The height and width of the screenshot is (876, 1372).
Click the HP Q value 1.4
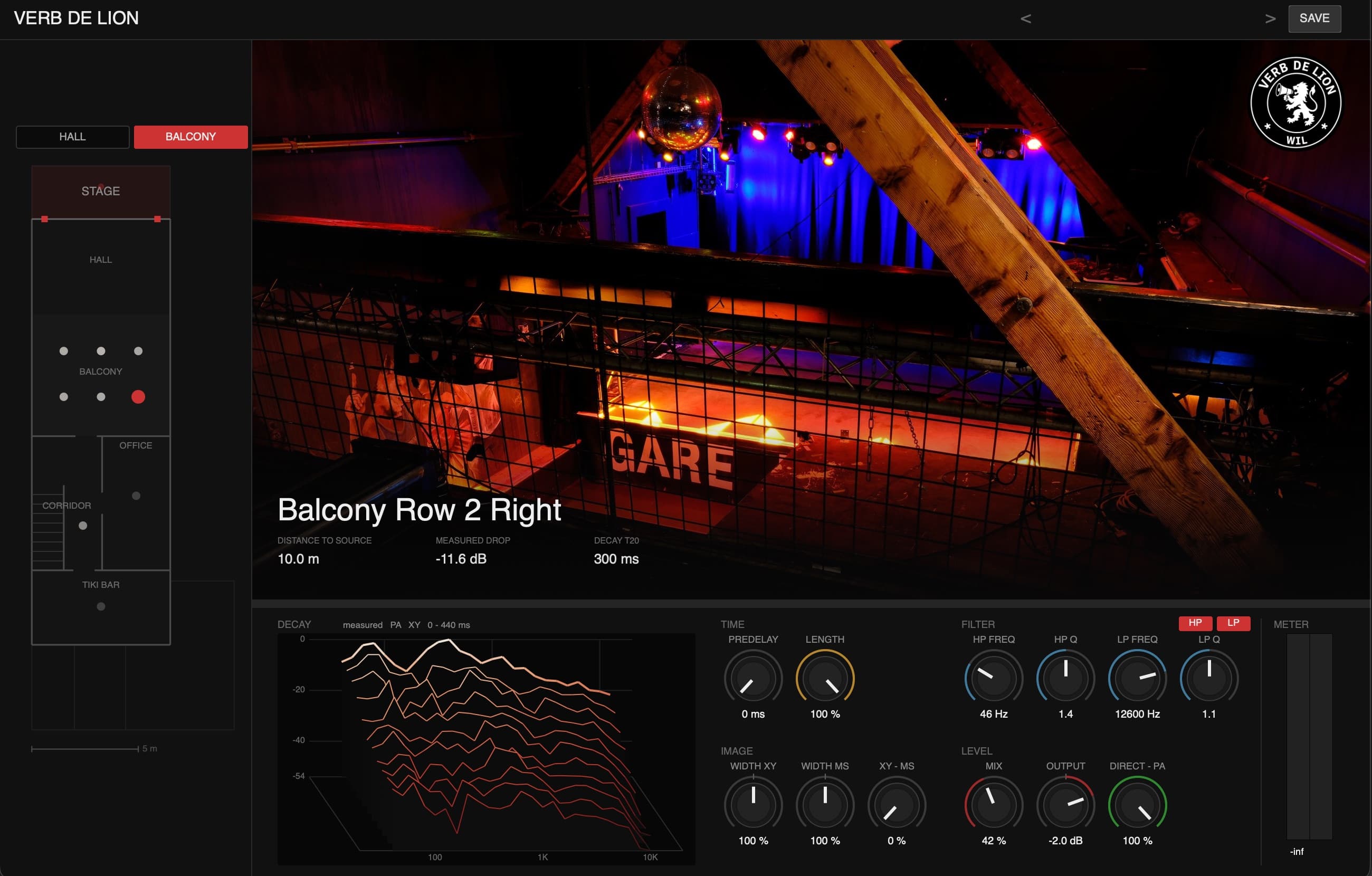tap(1065, 714)
